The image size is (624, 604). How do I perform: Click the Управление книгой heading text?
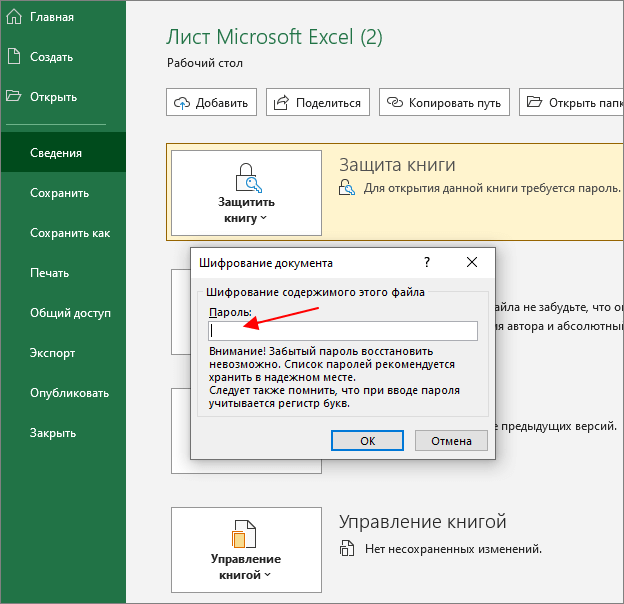pyautogui.click(x=423, y=522)
